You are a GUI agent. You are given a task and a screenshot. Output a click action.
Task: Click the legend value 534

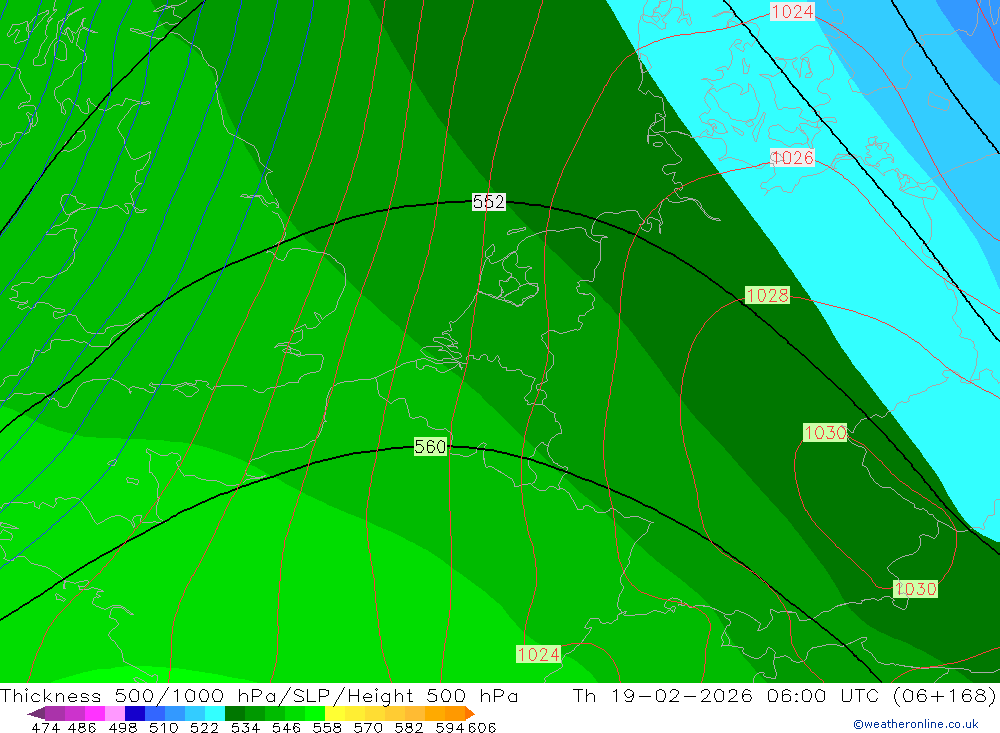(x=245, y=728)
